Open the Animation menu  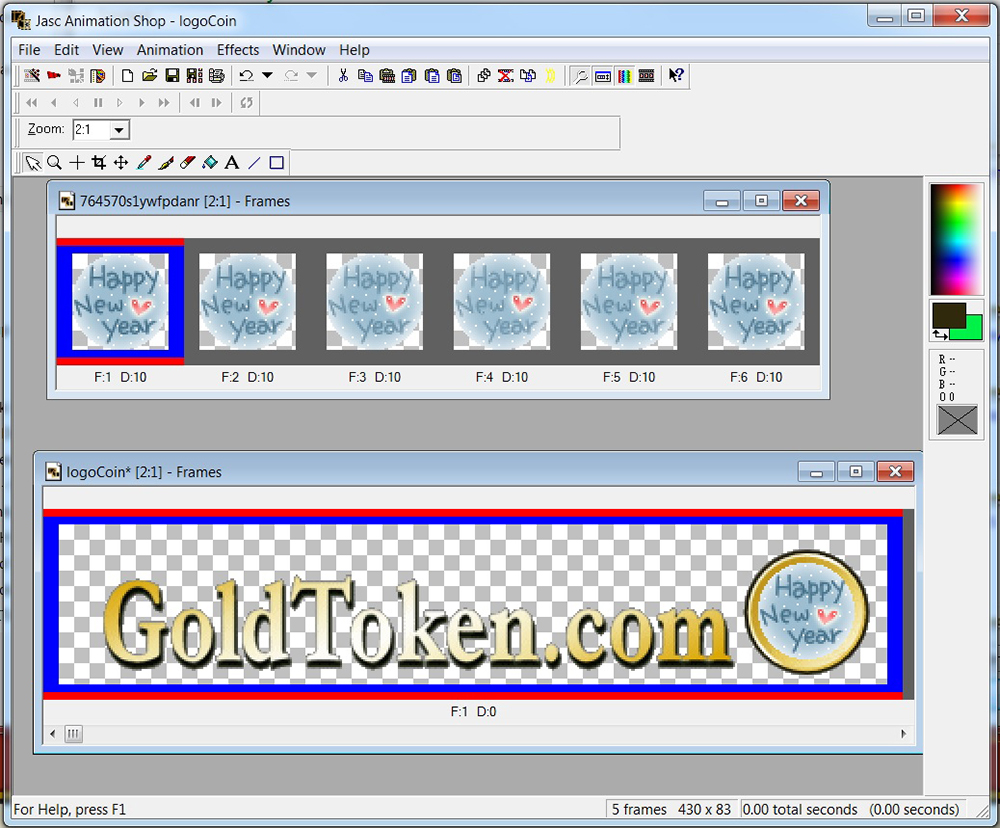coord(170,50)
